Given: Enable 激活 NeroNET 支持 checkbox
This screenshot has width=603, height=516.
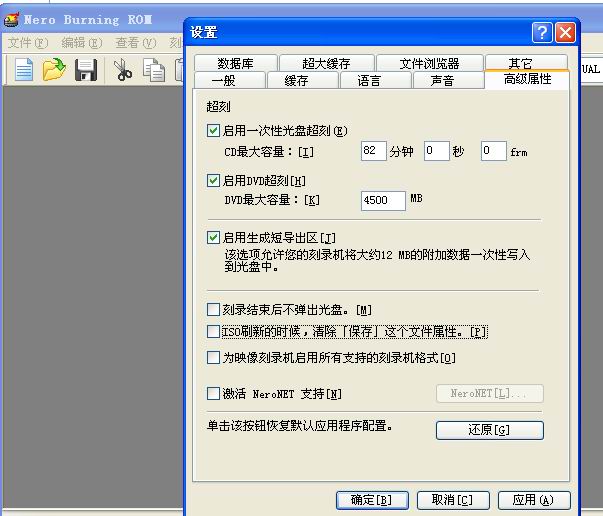Looking at the screenshot, I should (x=213, y=393).
